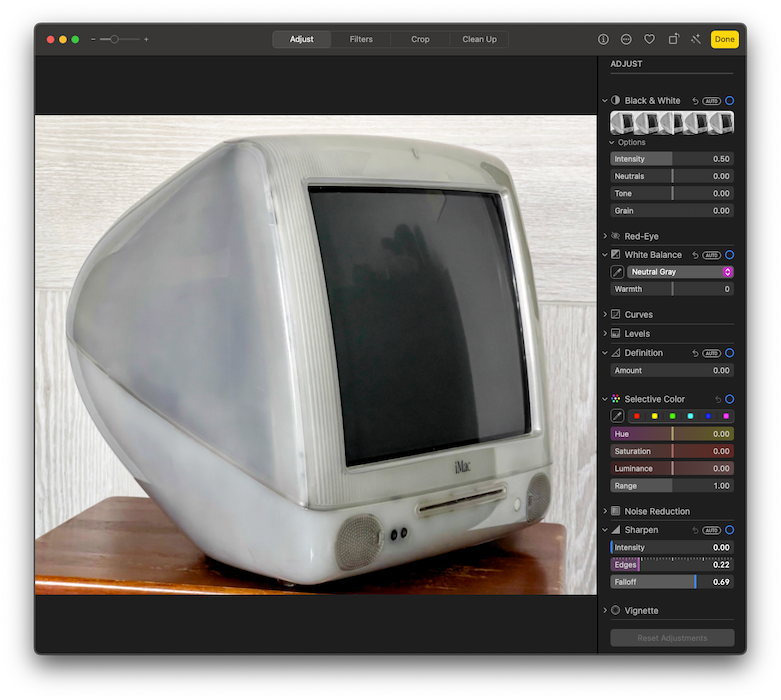Screen dimensions: 781x700
Task: Open the Neutral Gray dropdown
Action: (680, 272)
